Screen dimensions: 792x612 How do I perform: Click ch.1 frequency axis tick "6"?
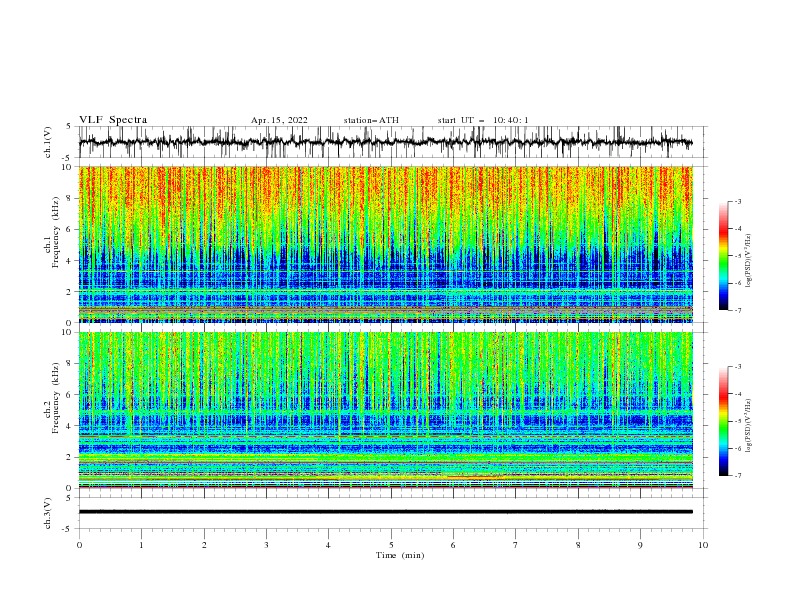[x=69, y=229]
